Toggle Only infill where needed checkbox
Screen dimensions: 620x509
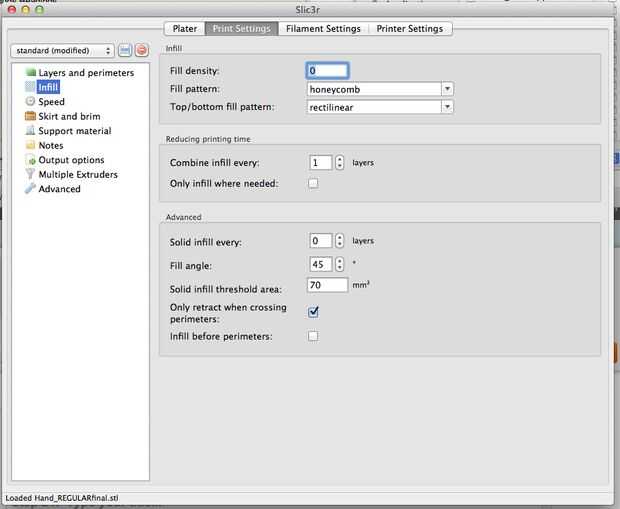tap(313, 184)
